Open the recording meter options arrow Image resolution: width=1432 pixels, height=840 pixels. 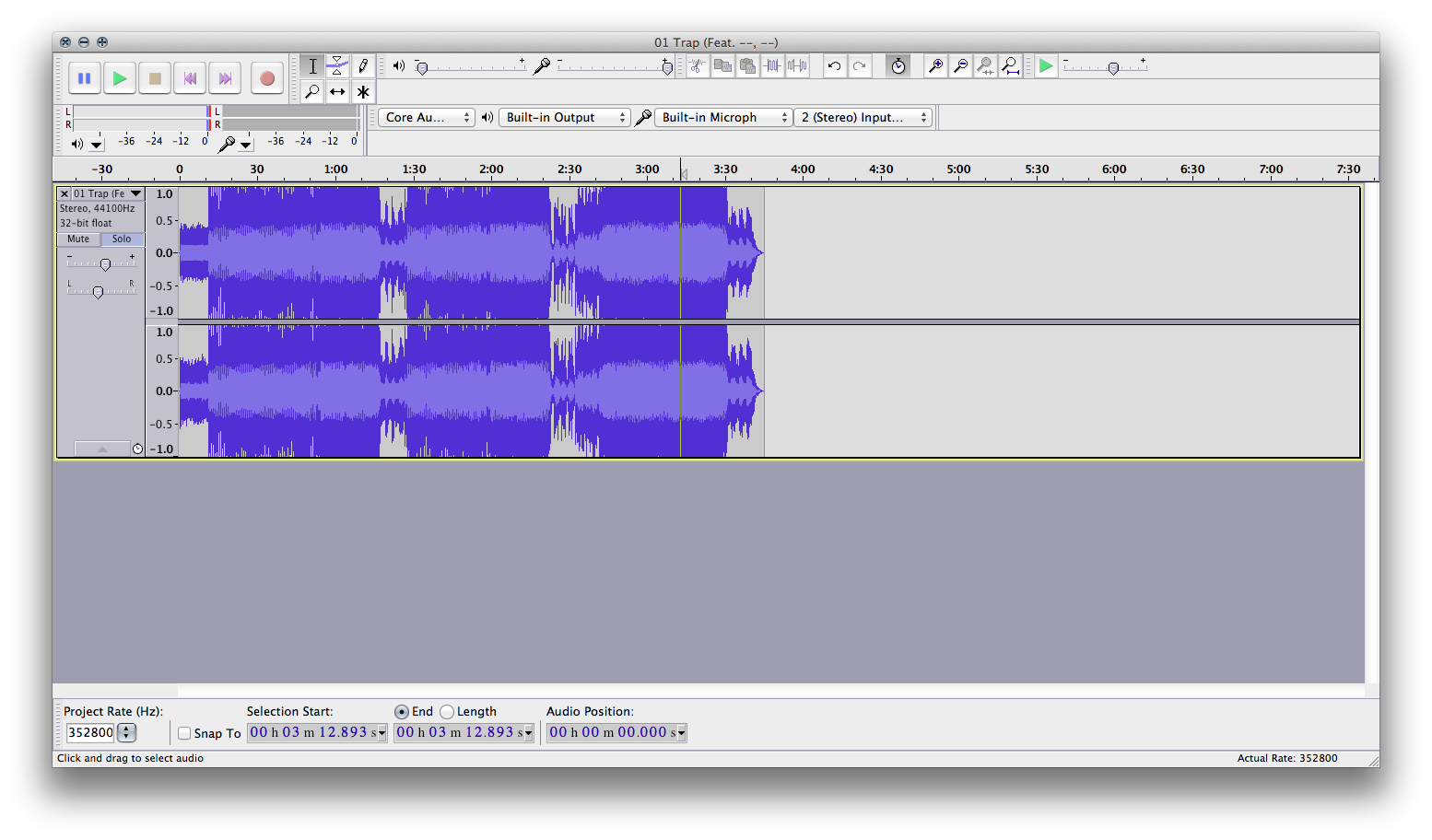pyautogui.click(x=246, y=145)
